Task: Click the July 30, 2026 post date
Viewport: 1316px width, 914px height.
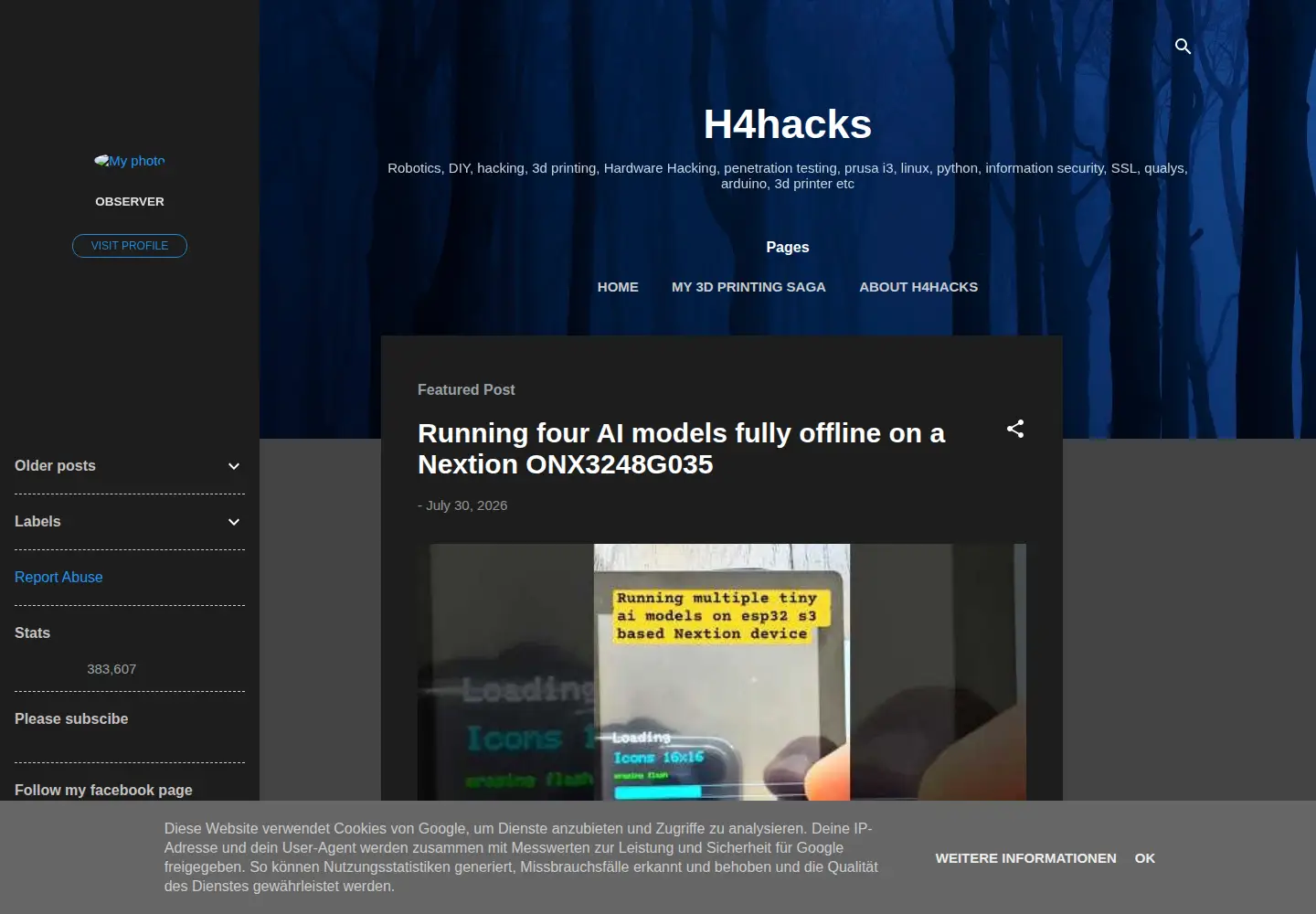Action: pyautogui.click(x=466, y=505)
